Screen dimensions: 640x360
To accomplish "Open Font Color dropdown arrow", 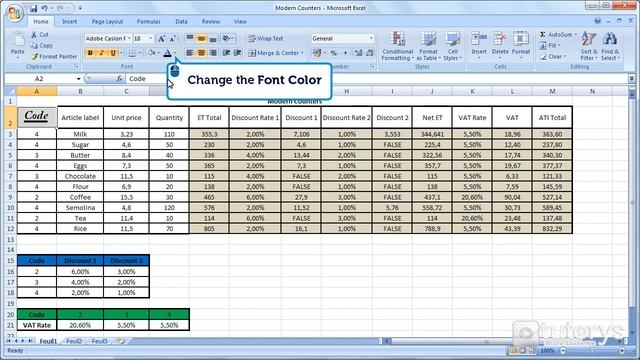I will (x=175, y=53).
